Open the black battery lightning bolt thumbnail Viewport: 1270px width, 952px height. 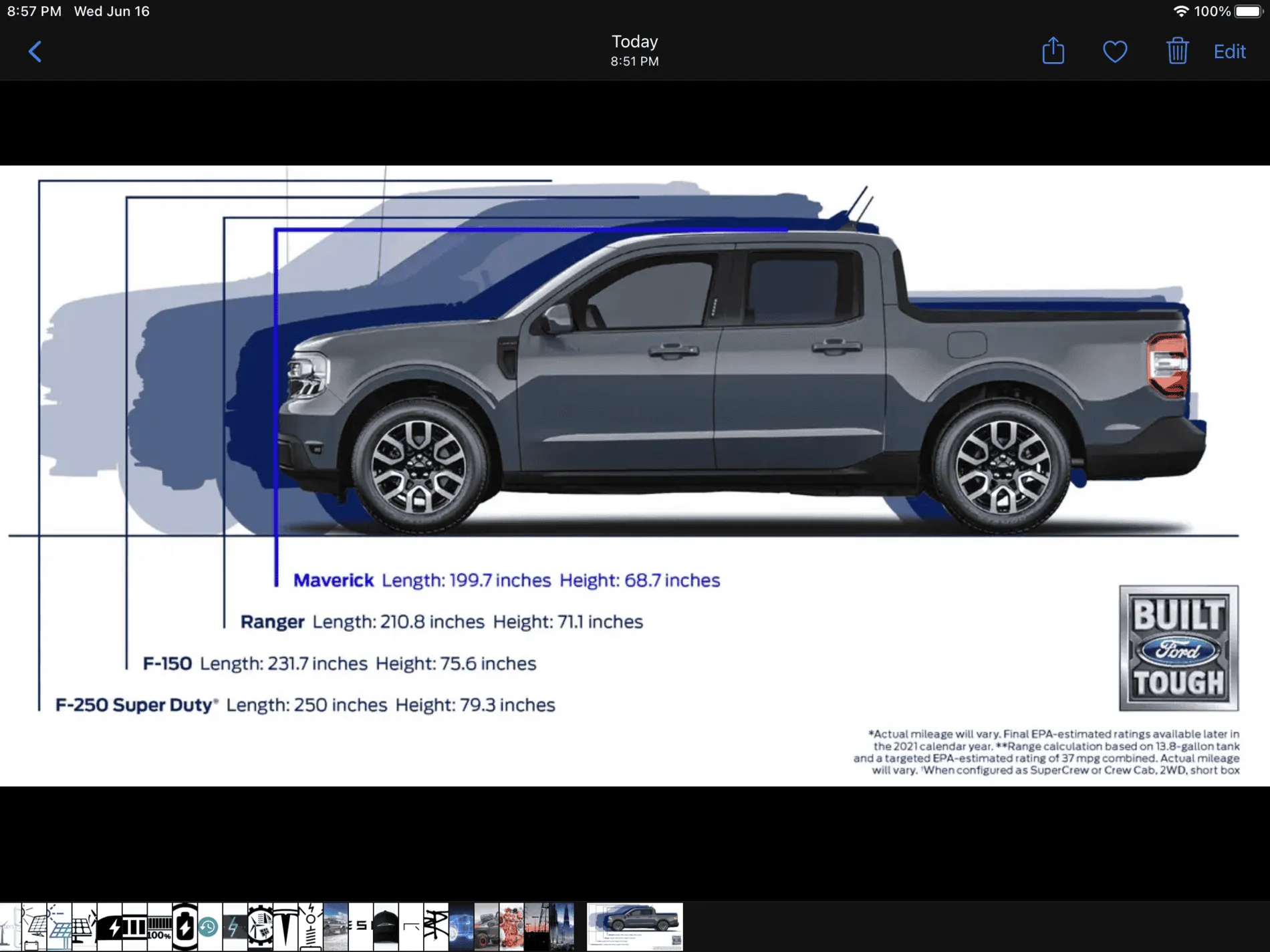pos(109,927)
